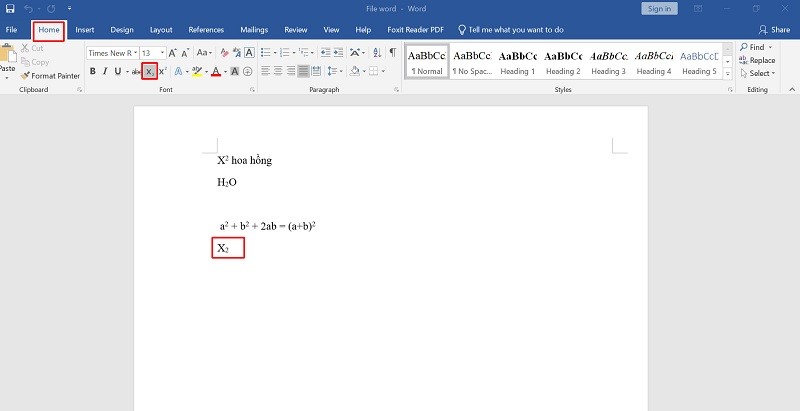Open the File tab
This screenshot has width=800, height=411.
tap(11, 30)
